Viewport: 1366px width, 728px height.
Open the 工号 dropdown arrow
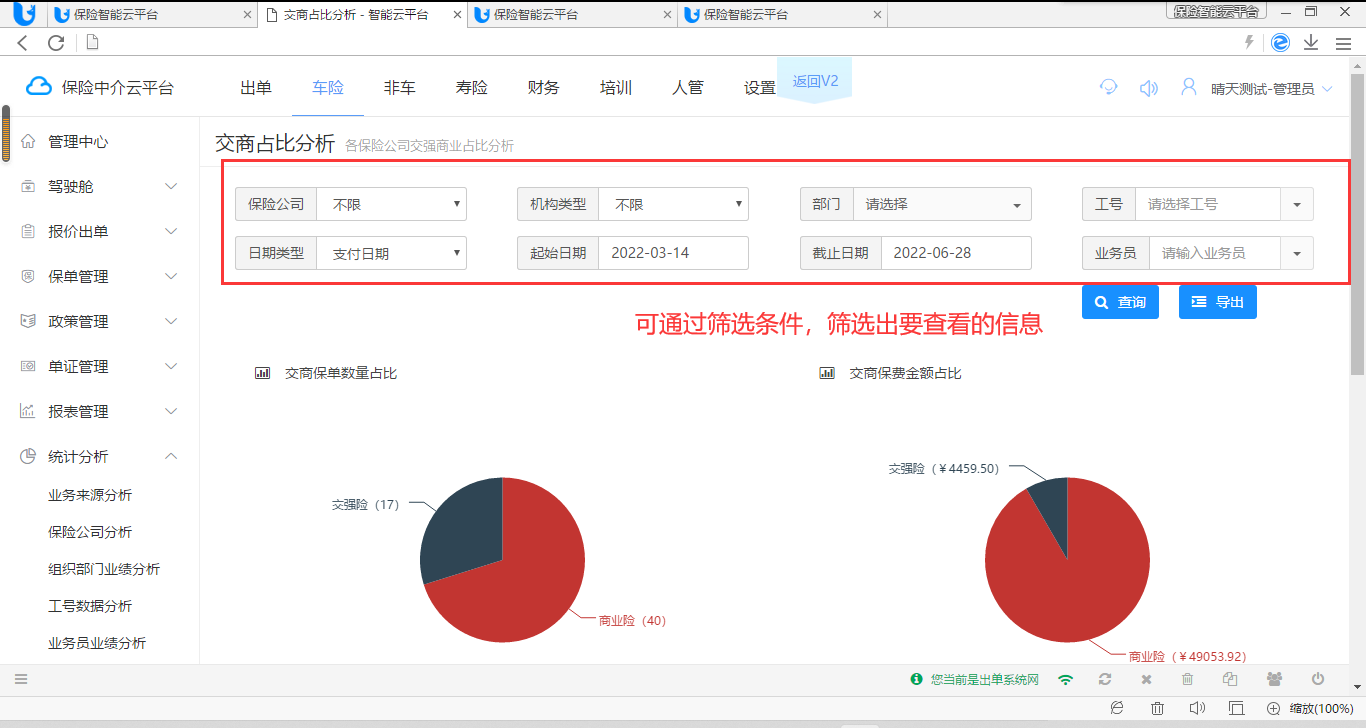pyautogui.click(x=1297, y=204)
